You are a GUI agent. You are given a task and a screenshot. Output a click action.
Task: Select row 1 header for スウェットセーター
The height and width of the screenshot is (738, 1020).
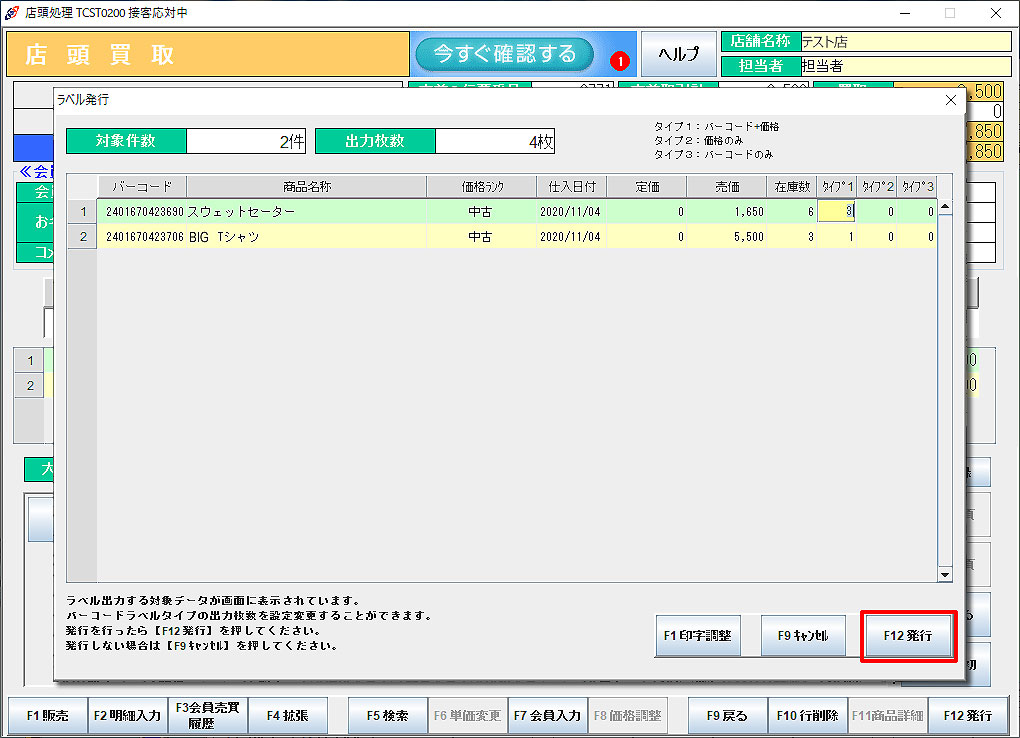pos(82,212)
